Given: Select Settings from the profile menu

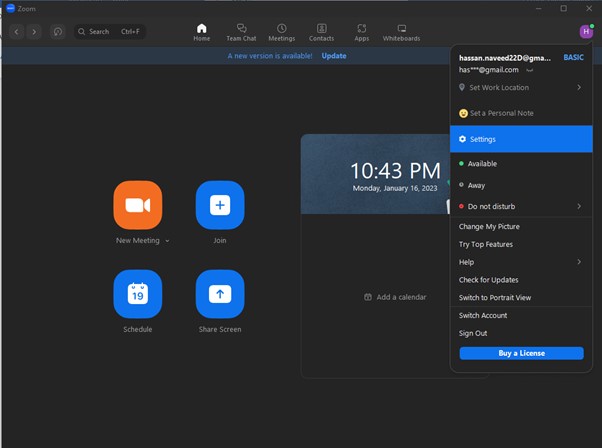Looking at the screenshot, I should tap(483, 139).
